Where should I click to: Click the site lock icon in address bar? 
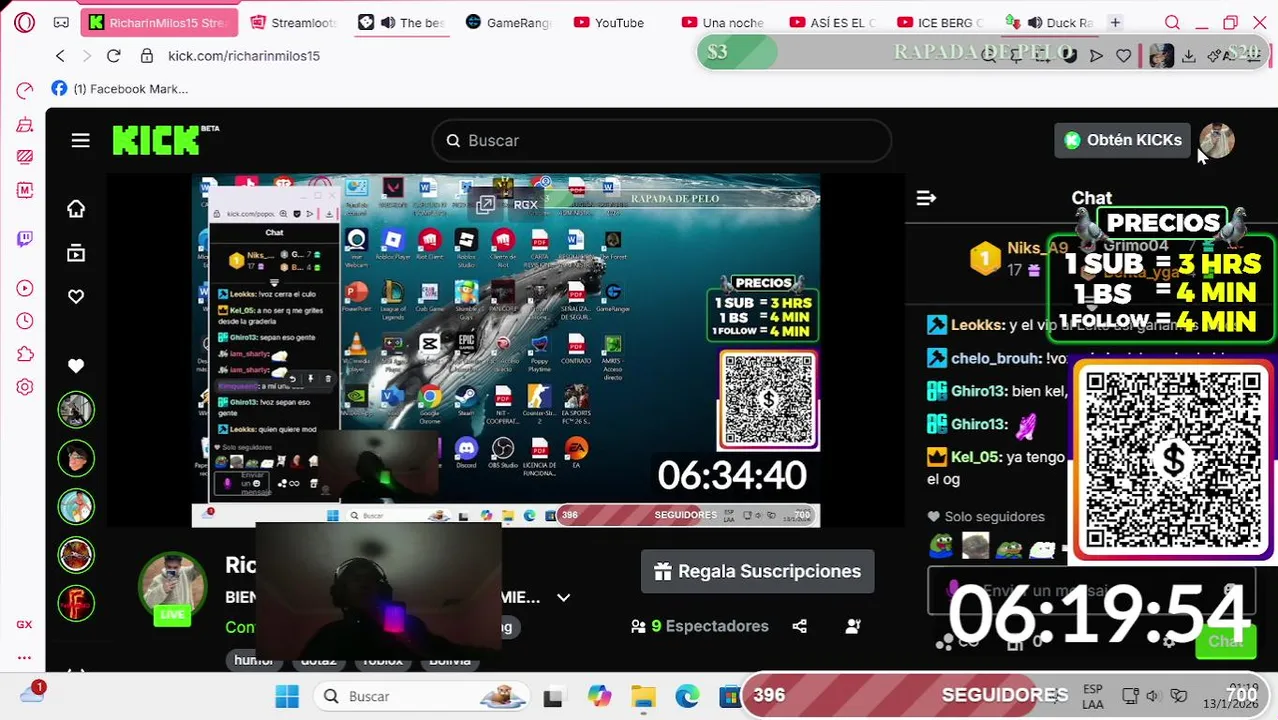point(147,56)
